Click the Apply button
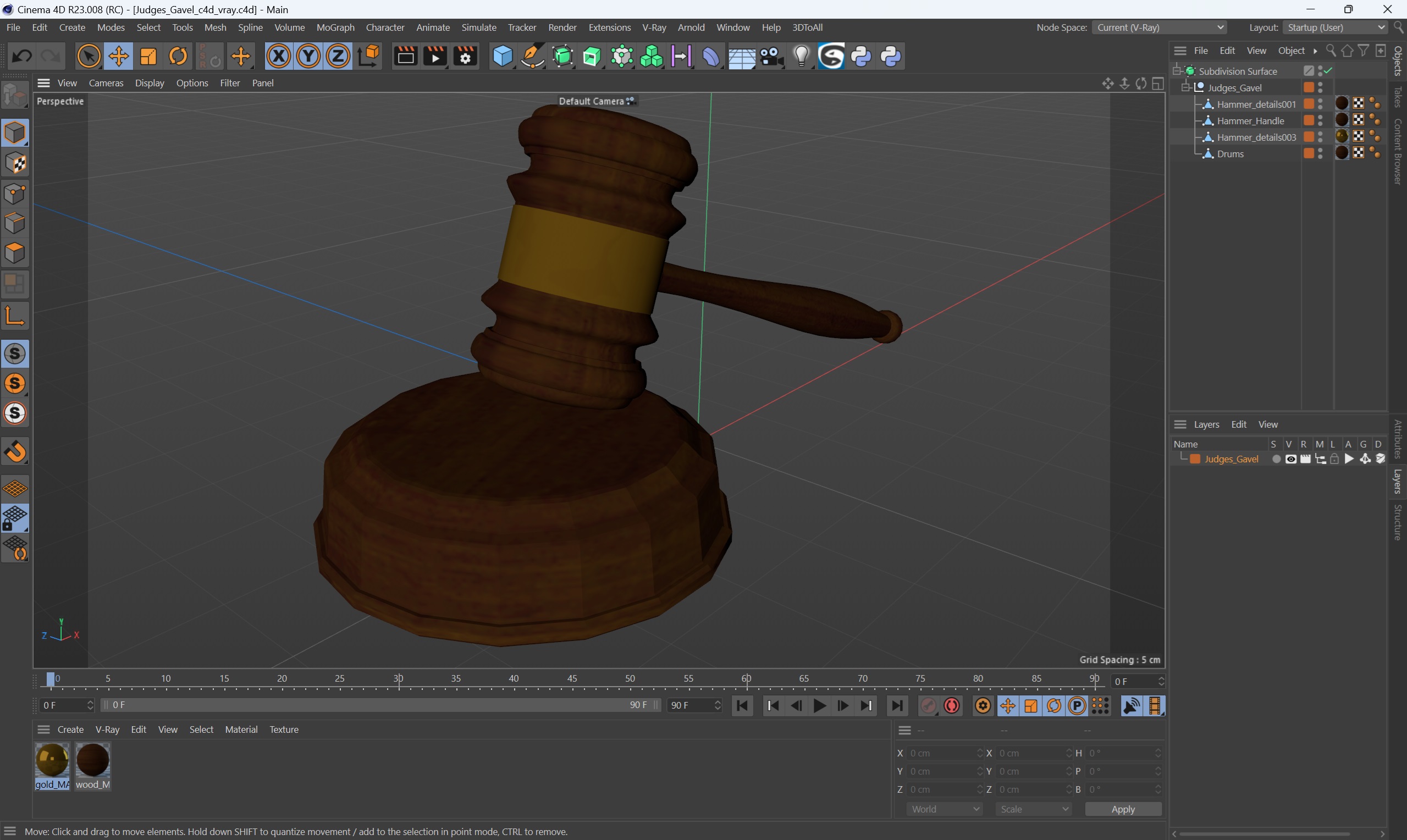Viewport: 1407px width, 840px height. point(1123,809)
